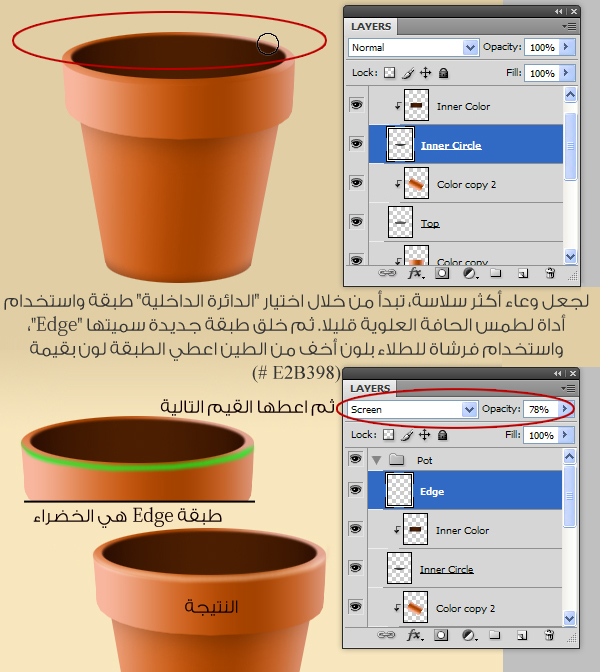Click the new layer icon in the lower panel
Viewport: 600px width, 672px height.
tap(522, 634)
